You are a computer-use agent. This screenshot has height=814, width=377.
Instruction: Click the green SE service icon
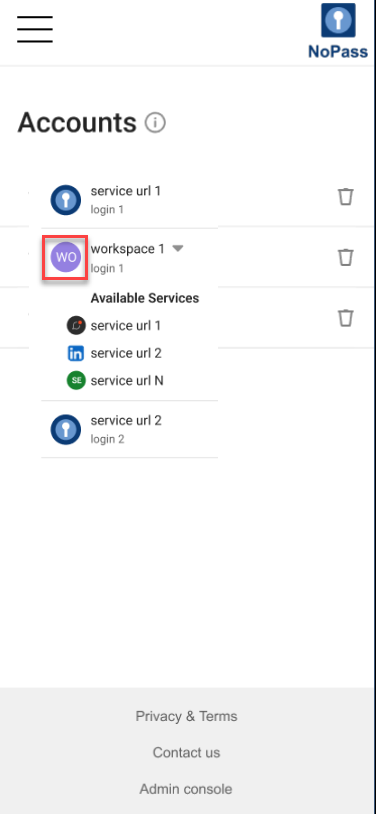click(76, 381)
